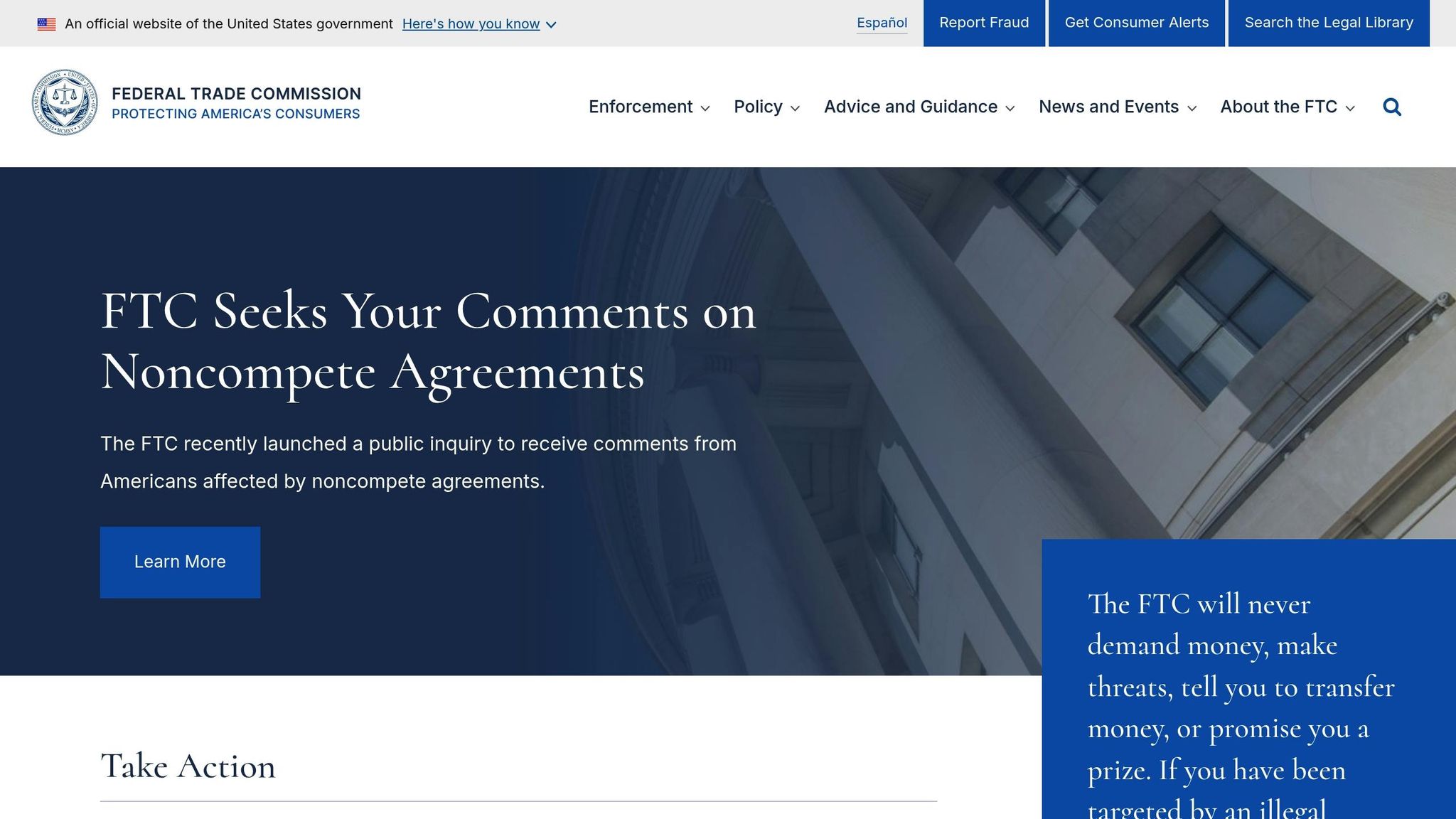
Task: Click the Learn More button about noncompetes
Action: 180,562
